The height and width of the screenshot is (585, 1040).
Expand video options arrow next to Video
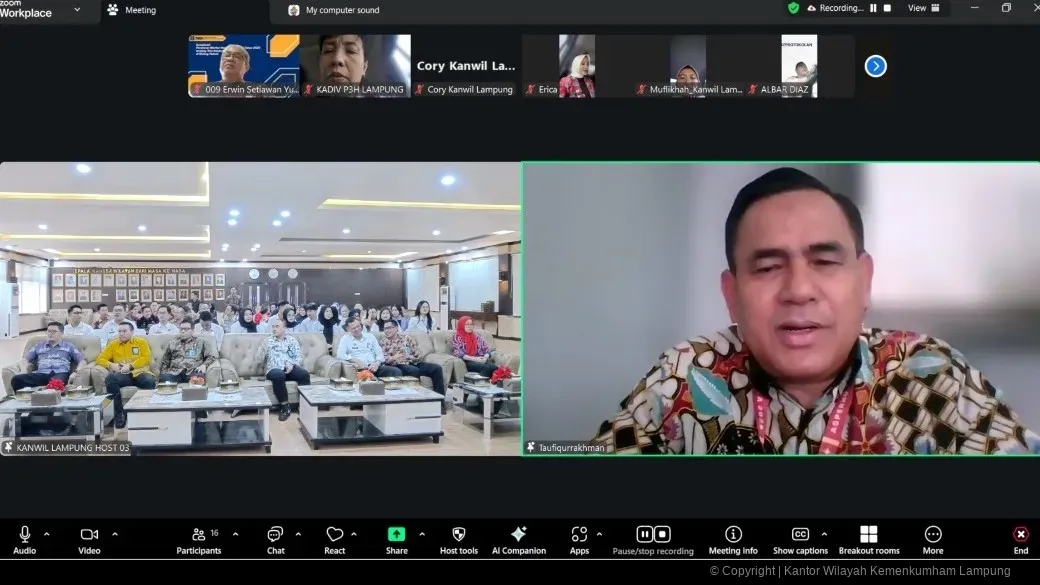[x=115, y=534]
